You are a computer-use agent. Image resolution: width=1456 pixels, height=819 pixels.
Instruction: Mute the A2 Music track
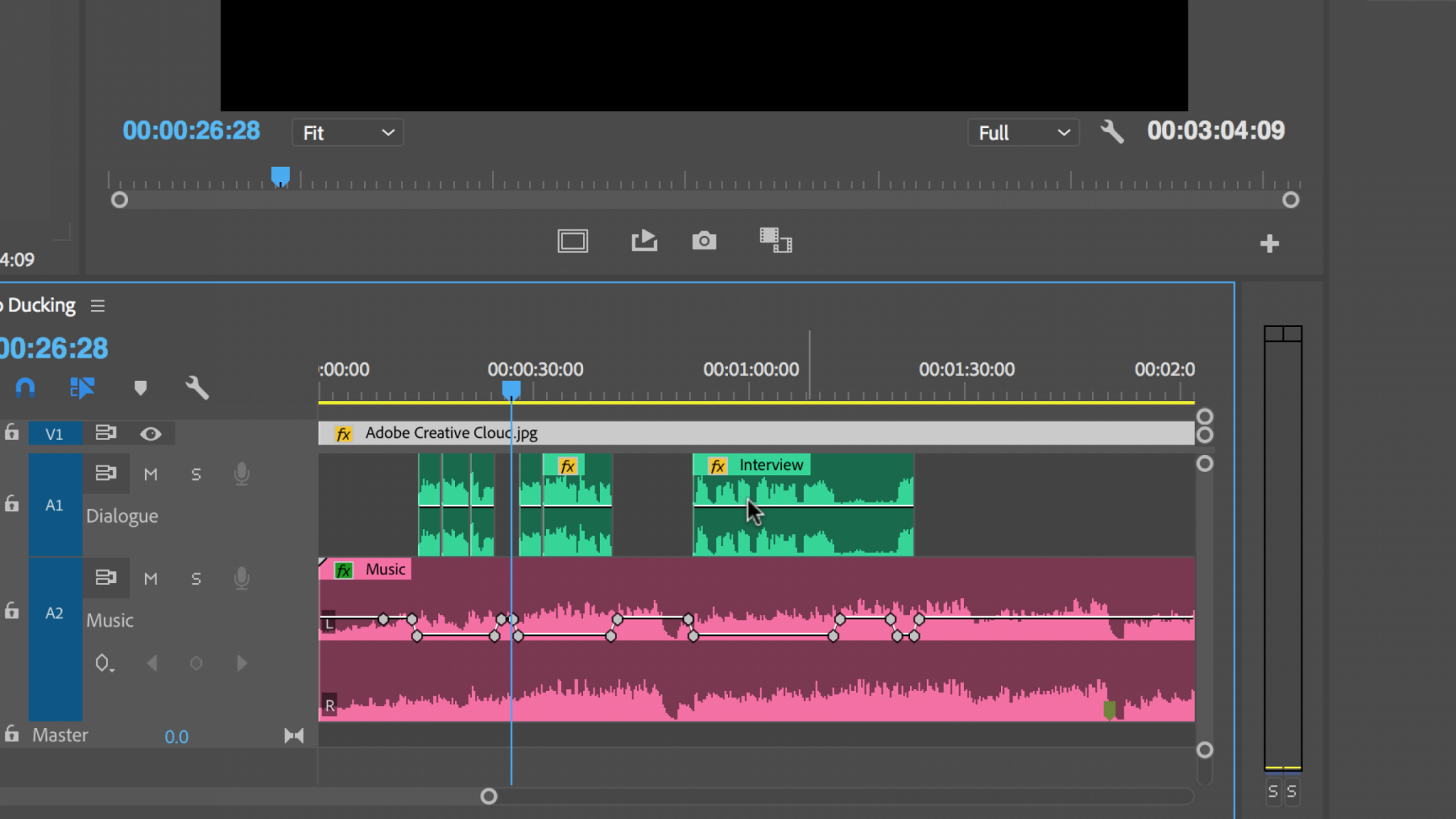tap(151, 579)
